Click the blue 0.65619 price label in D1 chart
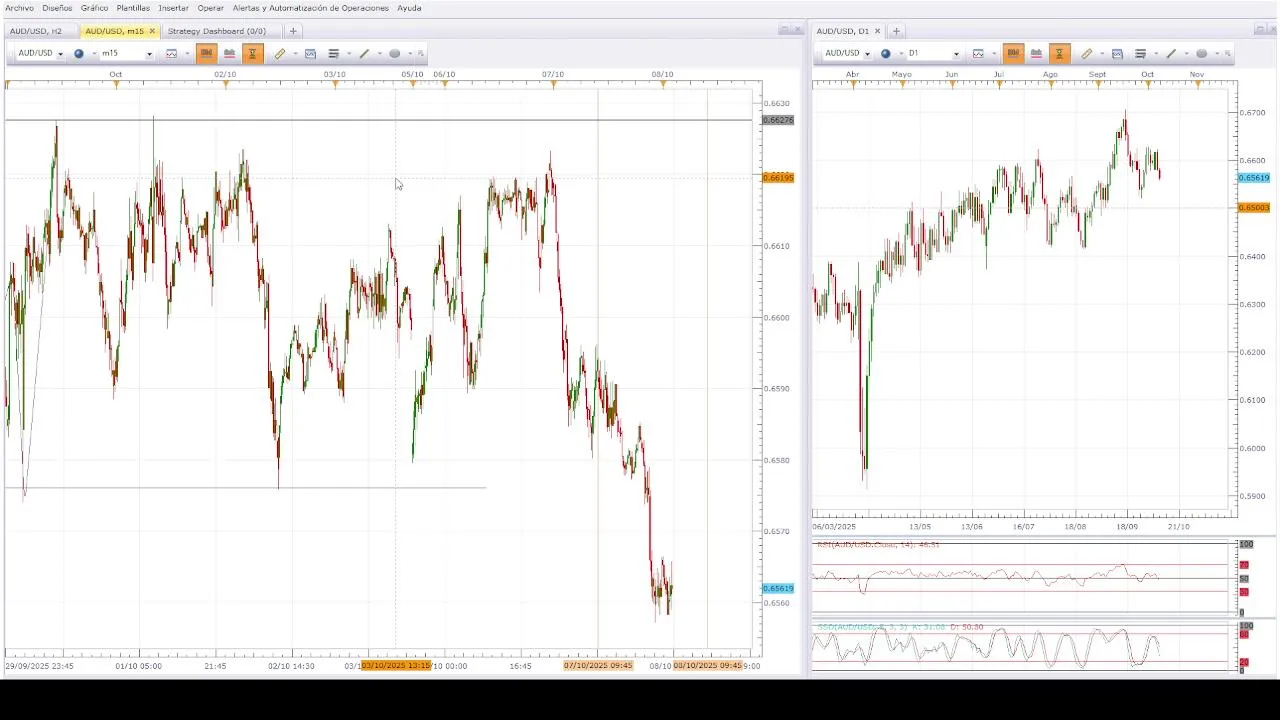Viewport: 1280px width, 720px height. pos(1254,178)
